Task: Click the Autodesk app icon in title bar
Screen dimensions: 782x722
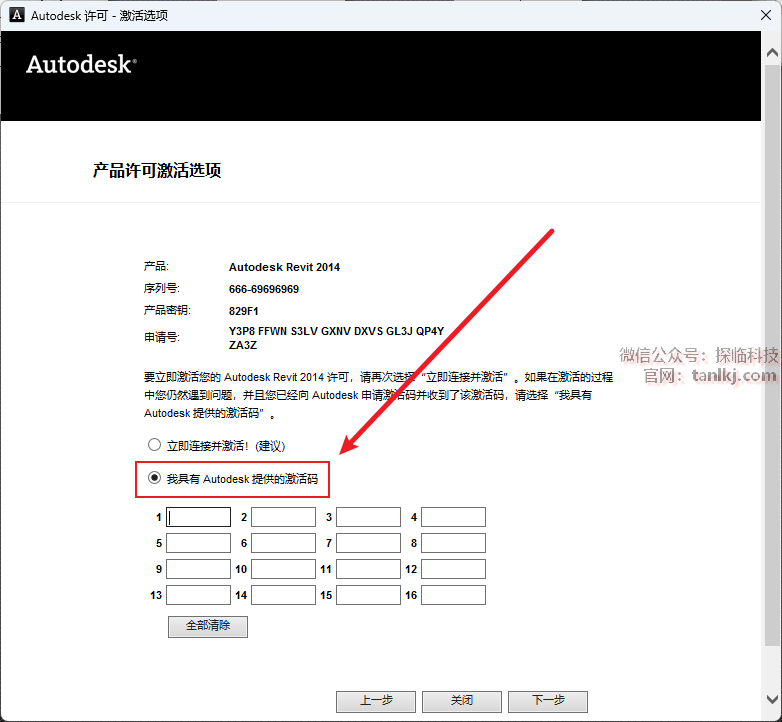Action: point(16,15)
